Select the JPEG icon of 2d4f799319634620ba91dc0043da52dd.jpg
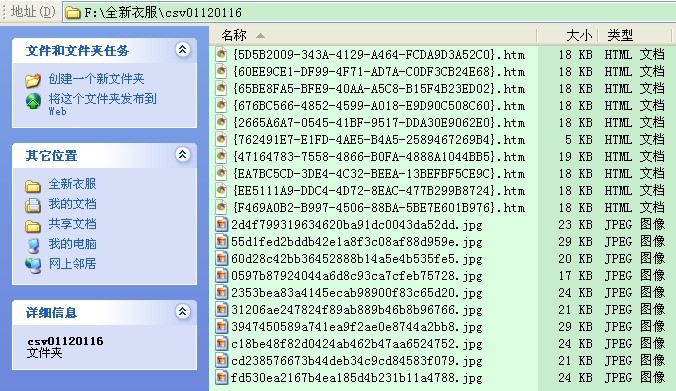Viewport: 676px width, 391px height. pyautogui.click(x=221, y=225)
